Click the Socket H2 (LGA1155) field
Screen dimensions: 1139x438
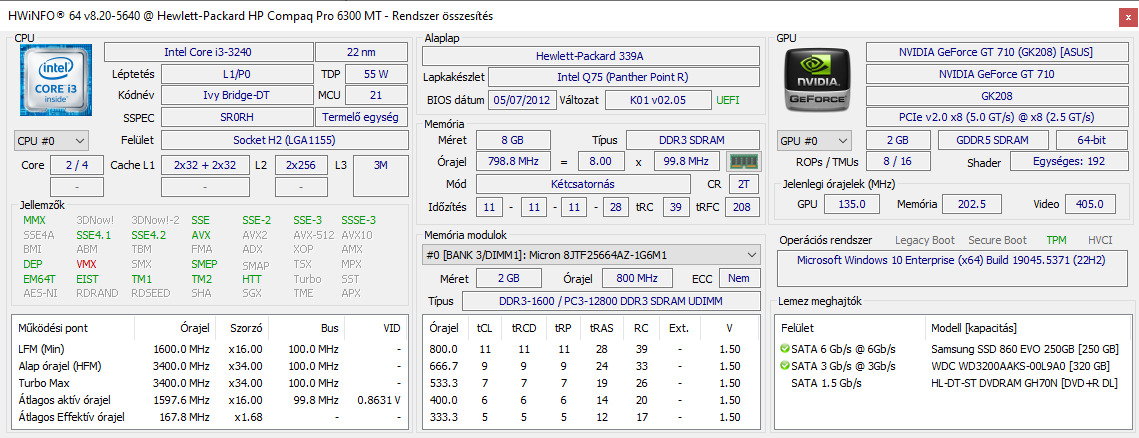[284, 140]
